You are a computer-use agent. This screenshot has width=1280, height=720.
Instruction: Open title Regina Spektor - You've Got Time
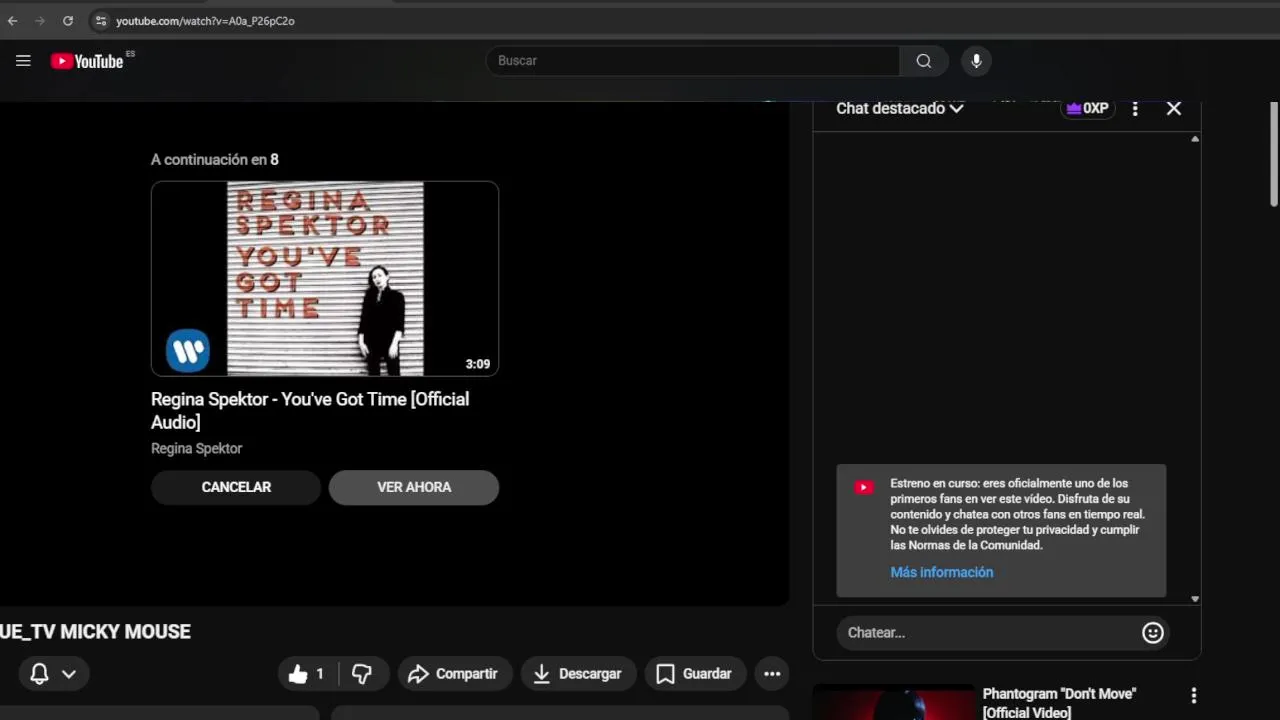point(310,410)
